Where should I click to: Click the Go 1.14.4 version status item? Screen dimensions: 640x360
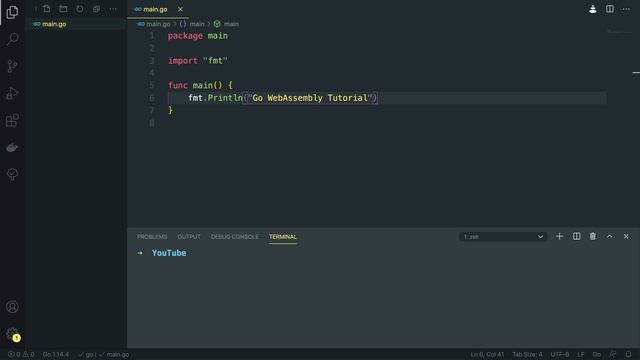point(56,354)
